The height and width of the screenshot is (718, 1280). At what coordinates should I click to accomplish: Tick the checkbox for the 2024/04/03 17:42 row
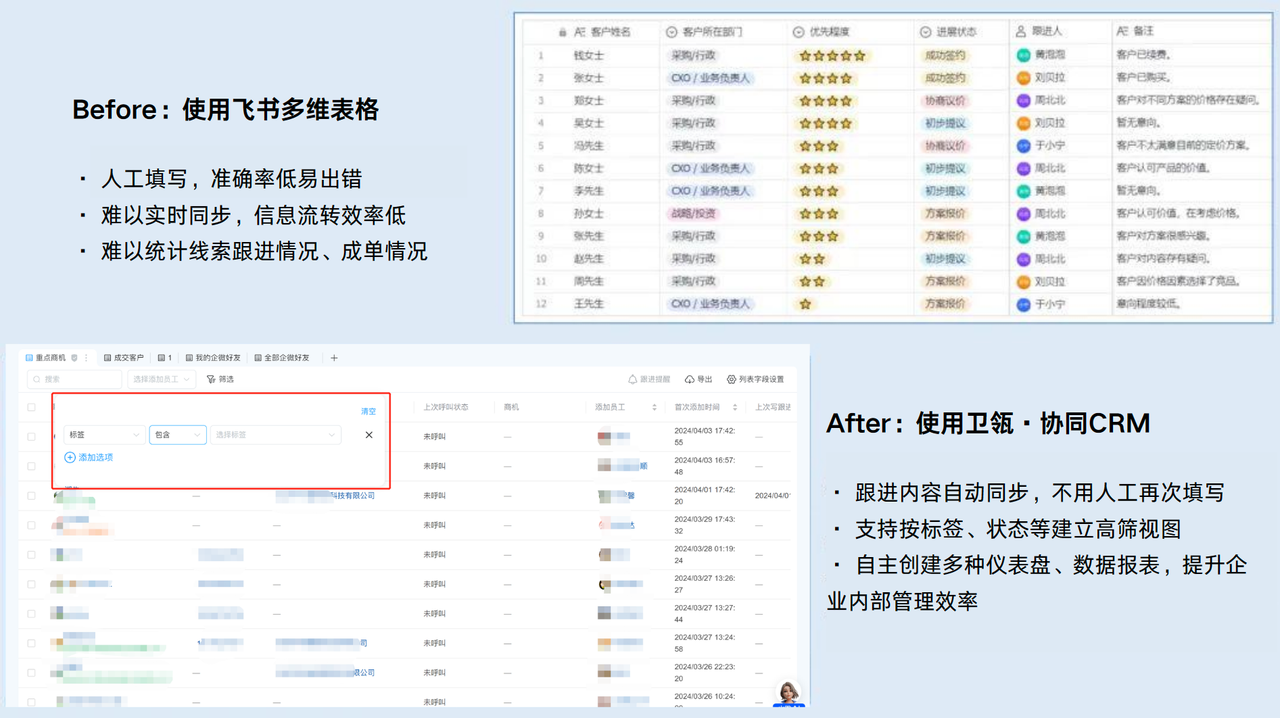click(x=32, y=436)
